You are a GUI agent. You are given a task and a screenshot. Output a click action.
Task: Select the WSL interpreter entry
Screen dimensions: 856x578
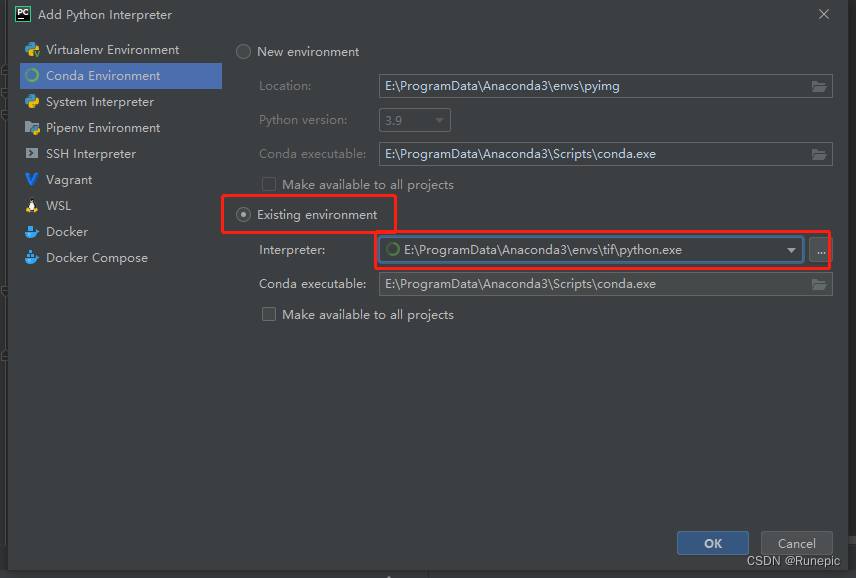(x=121, y=206)
